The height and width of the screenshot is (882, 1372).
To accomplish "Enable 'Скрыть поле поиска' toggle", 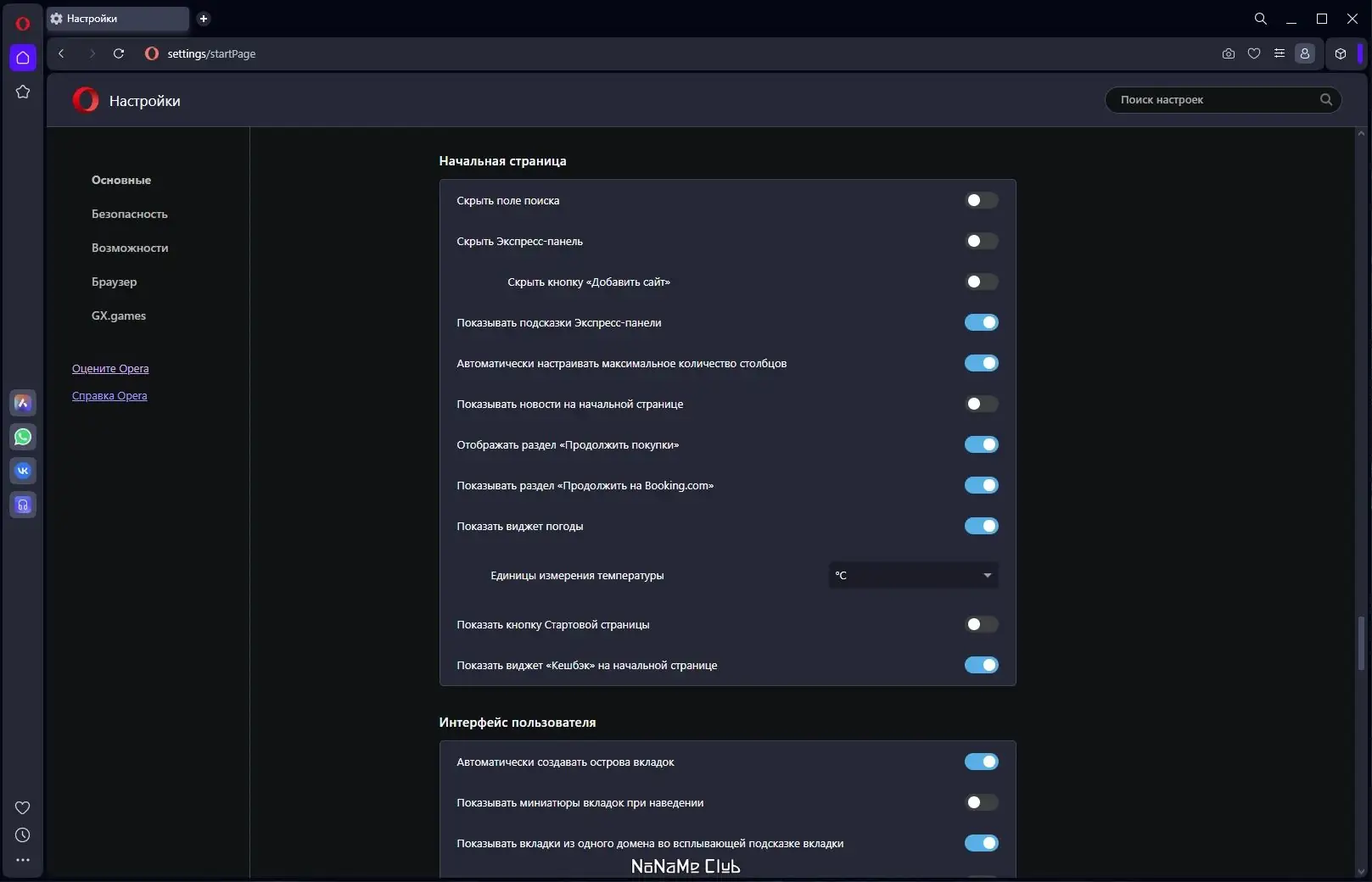I will [981, 201].
